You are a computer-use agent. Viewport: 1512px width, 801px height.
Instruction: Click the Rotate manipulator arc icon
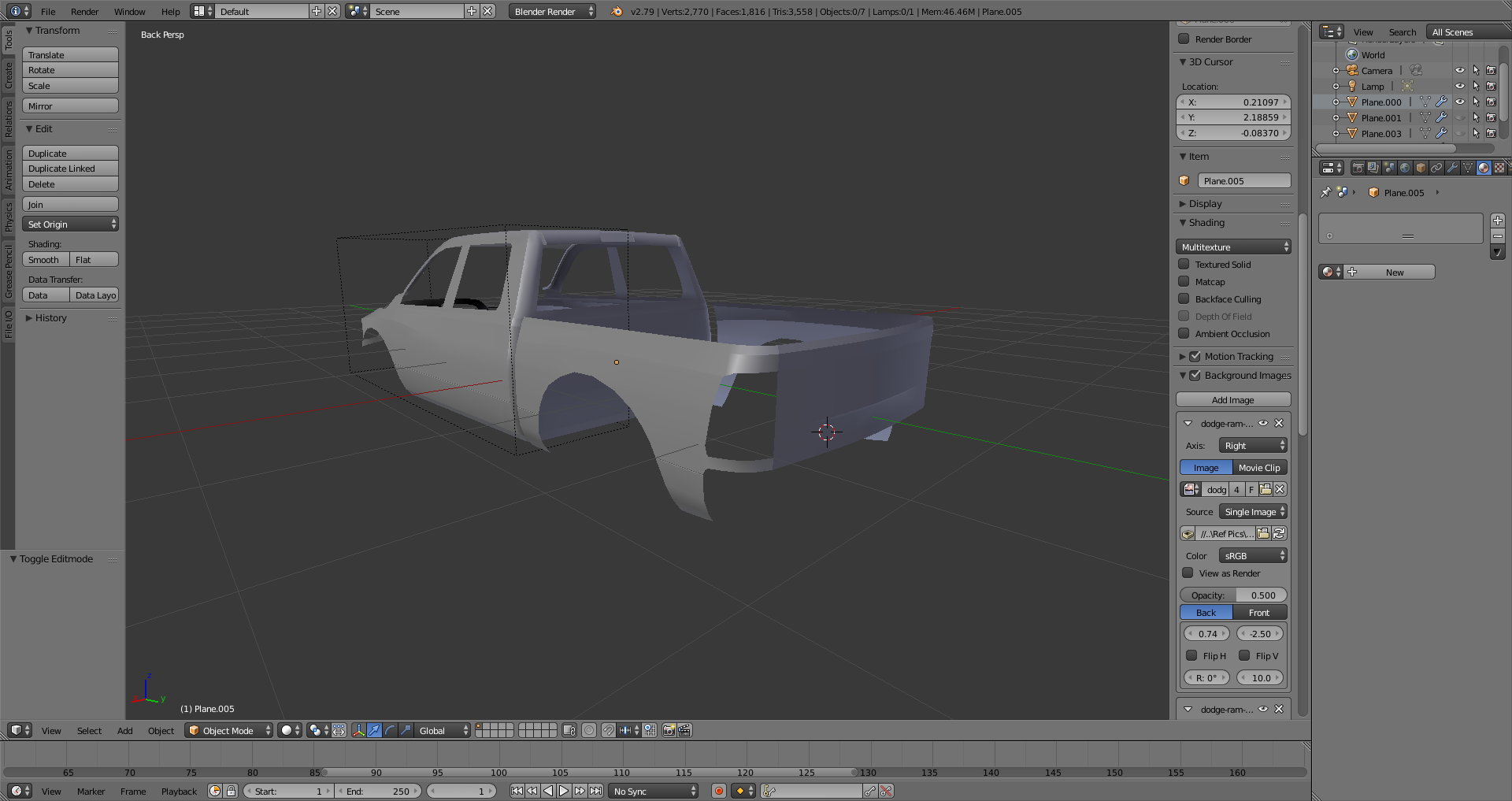pos(390,730)
